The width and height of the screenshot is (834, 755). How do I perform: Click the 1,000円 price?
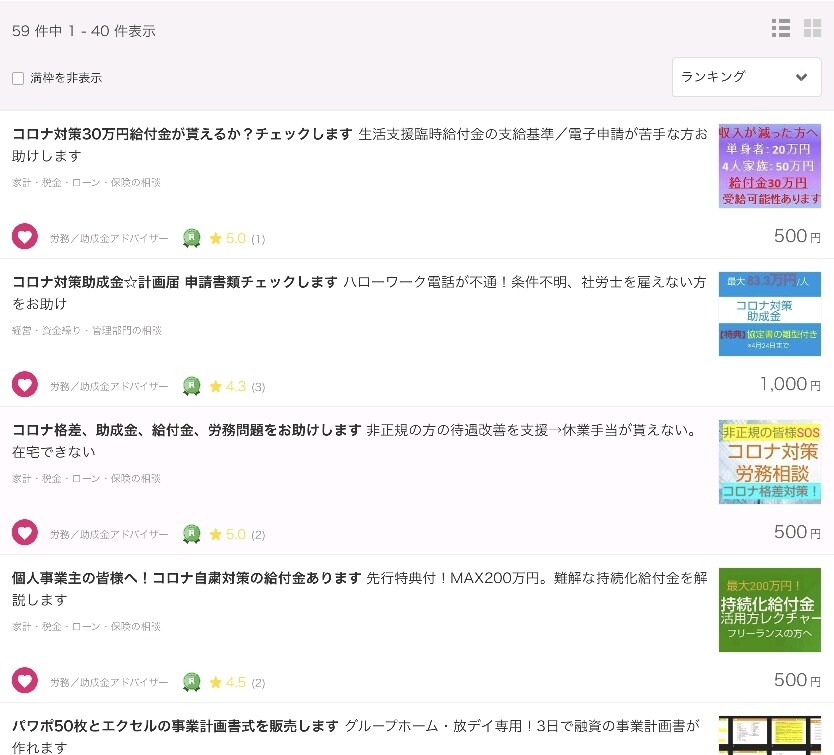[x=790, y=384]
